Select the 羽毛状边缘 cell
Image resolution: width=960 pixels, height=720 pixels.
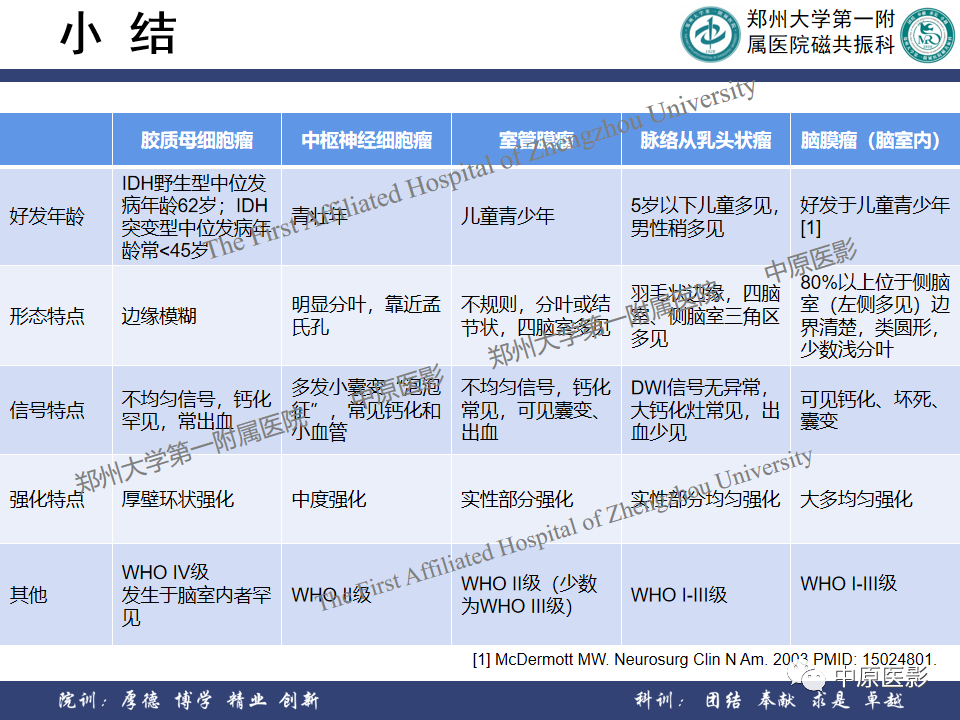705,316
